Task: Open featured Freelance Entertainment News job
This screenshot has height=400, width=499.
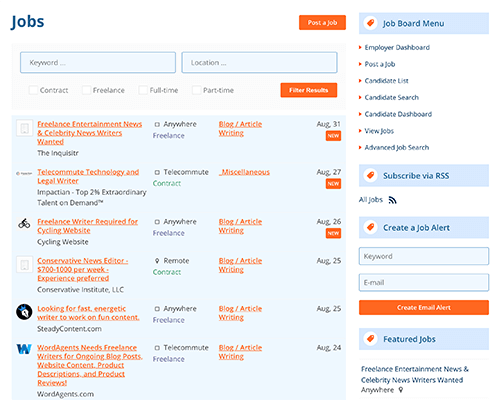Action: [415, 374]
